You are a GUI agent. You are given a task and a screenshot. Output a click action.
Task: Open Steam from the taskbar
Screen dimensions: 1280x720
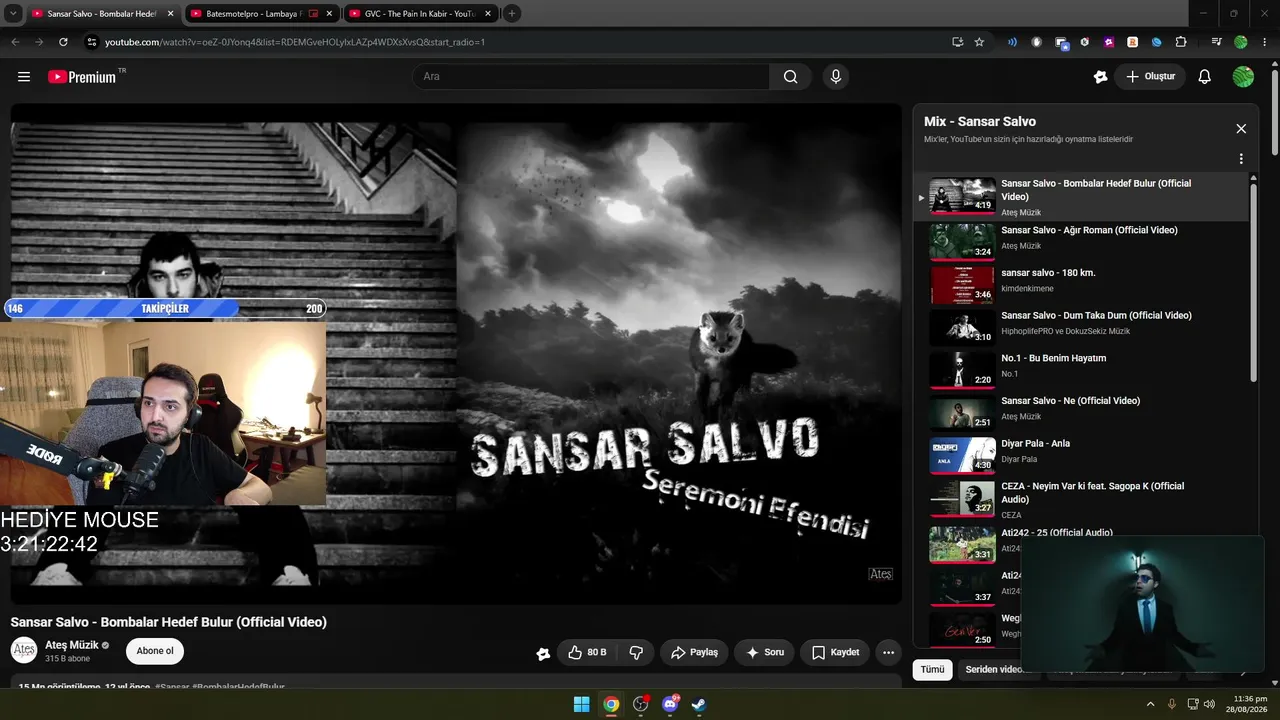pyautogui.click(x=699, y=705)
